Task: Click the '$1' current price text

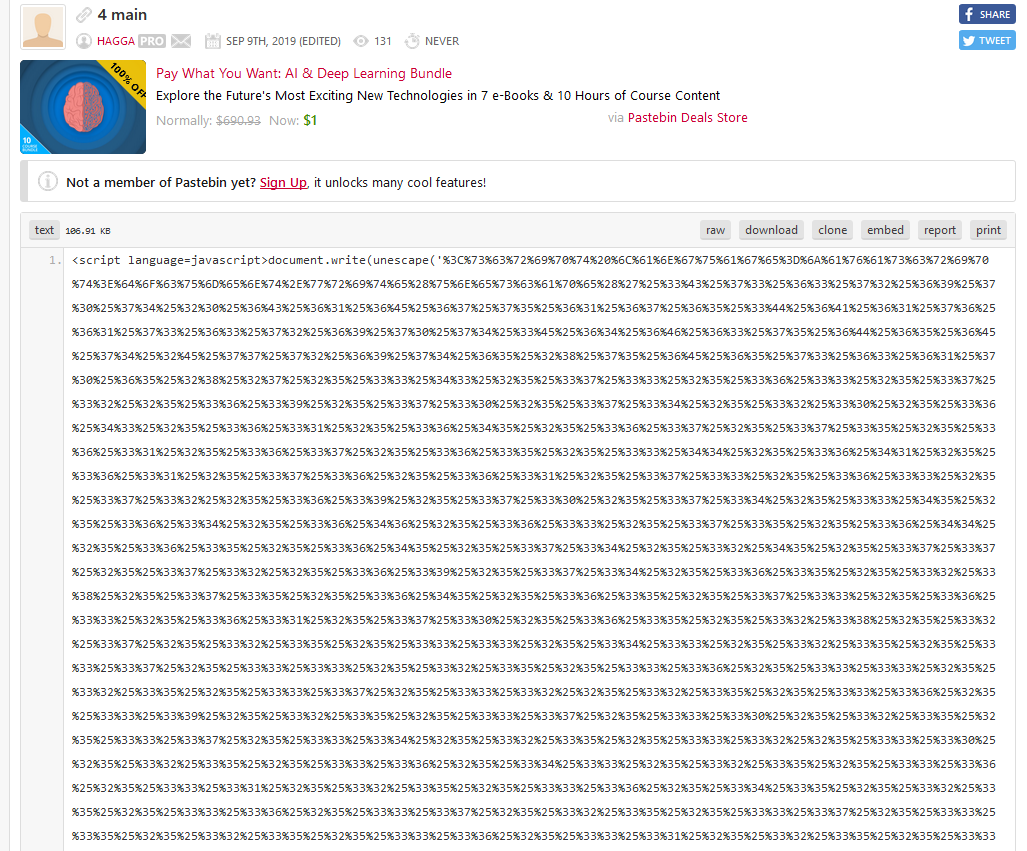Action: tap(310, 121)
